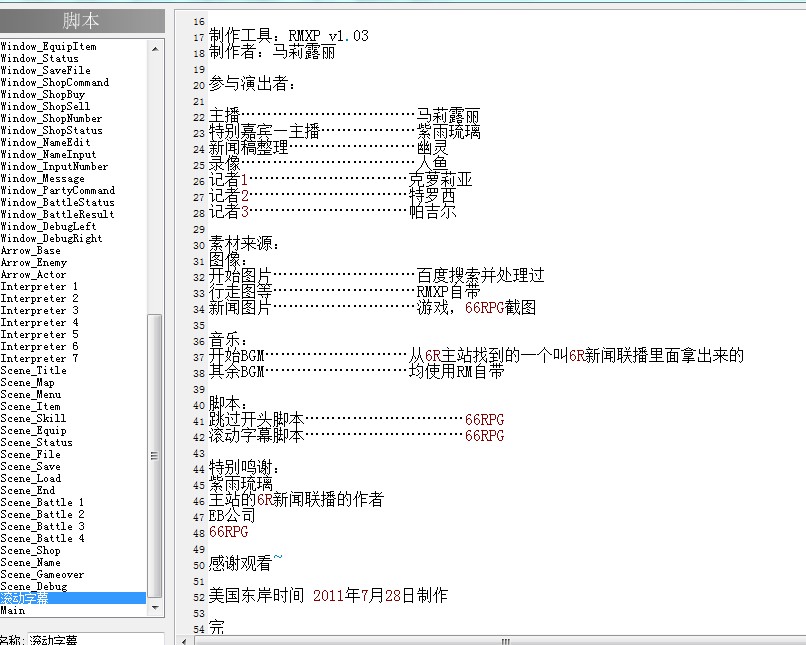Screen dimensions: 806x645
Task: Click the script name field containing 滚动字幕
Action: coord(96,639)
